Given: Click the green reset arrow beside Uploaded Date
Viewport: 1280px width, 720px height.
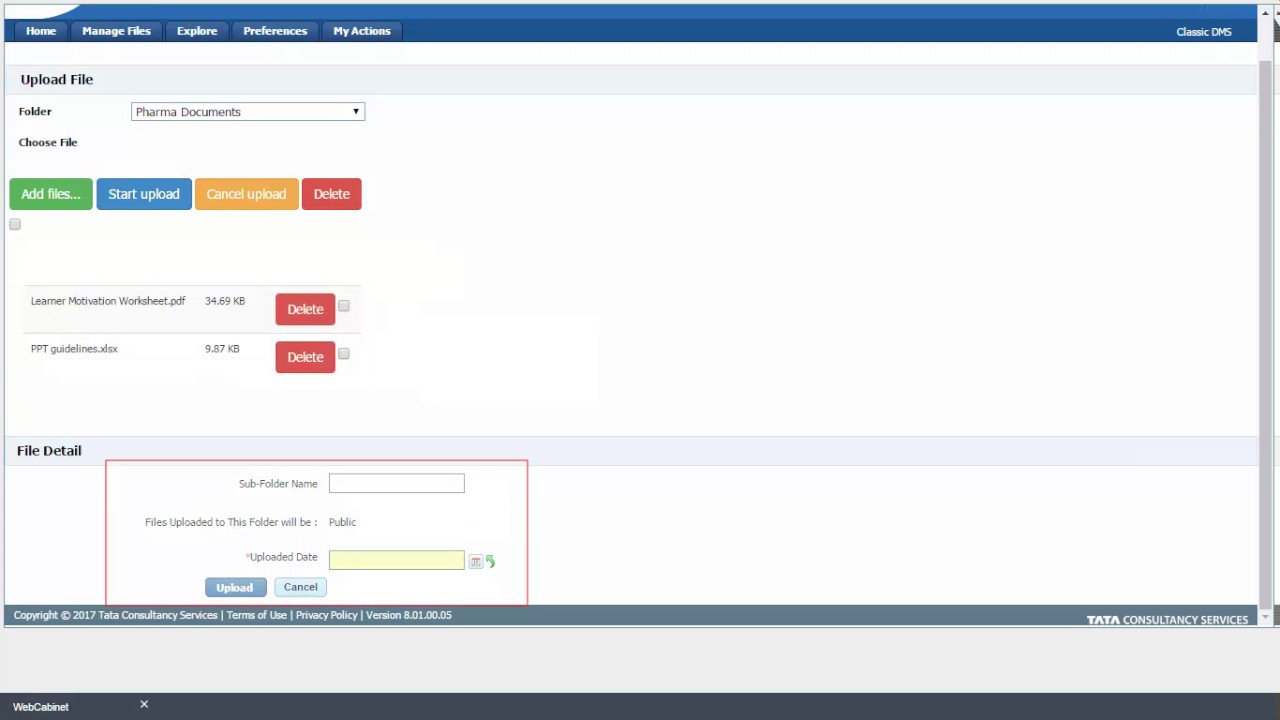Looking at the screenshot, I should point(490,562).
